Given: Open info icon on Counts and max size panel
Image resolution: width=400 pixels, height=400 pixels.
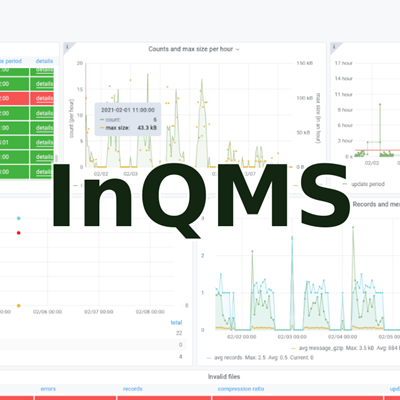Looking at the screenshot, I should click(67, 47).
